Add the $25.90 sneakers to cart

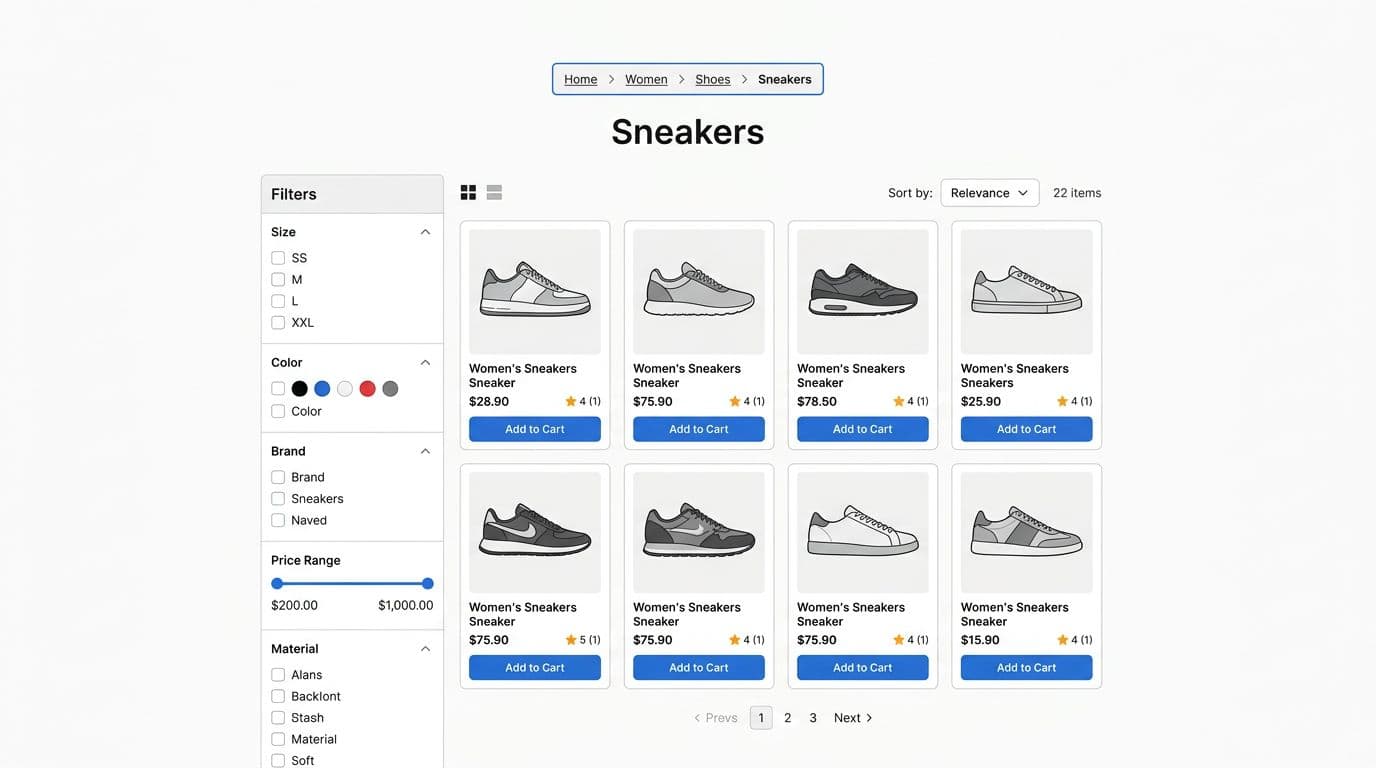(x=1026, y=429)
